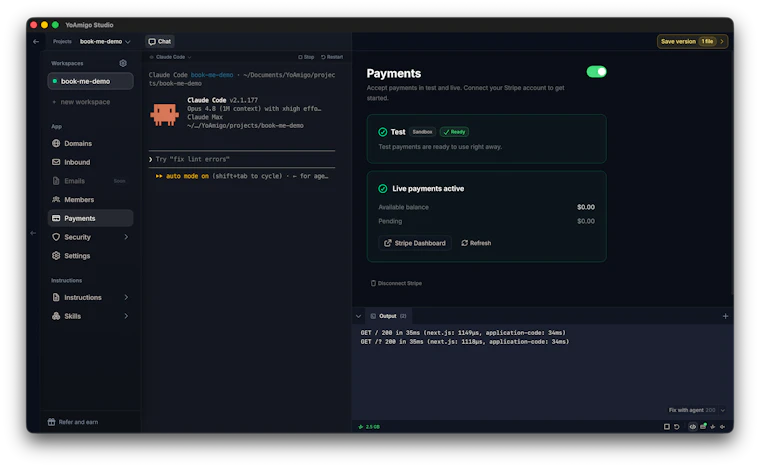
Task: Select the Output tab
Action: click(x=388, y=316)
